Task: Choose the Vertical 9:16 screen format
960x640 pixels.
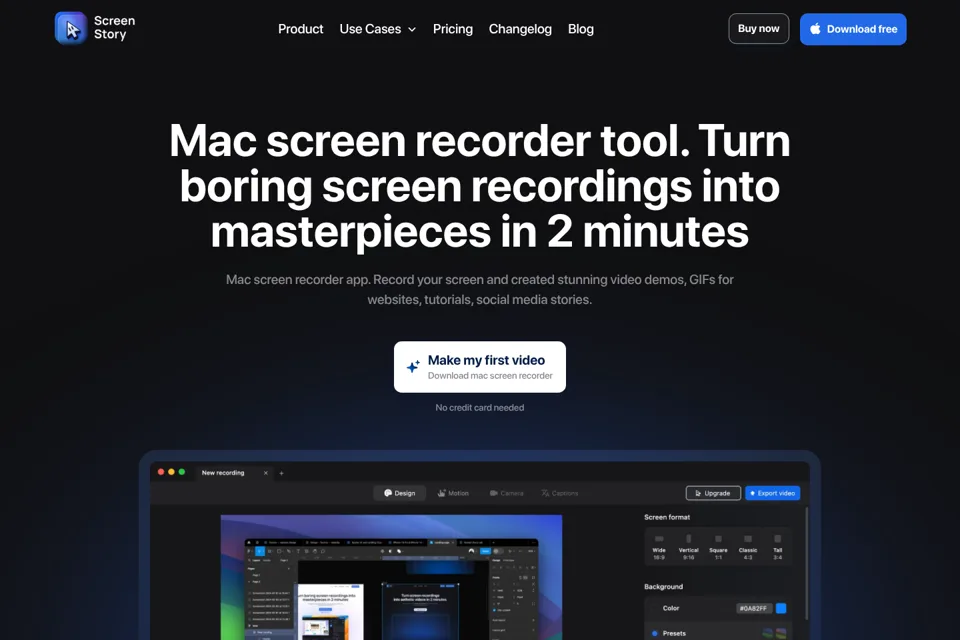Action: pyautogui.click(x=689, y=546)
